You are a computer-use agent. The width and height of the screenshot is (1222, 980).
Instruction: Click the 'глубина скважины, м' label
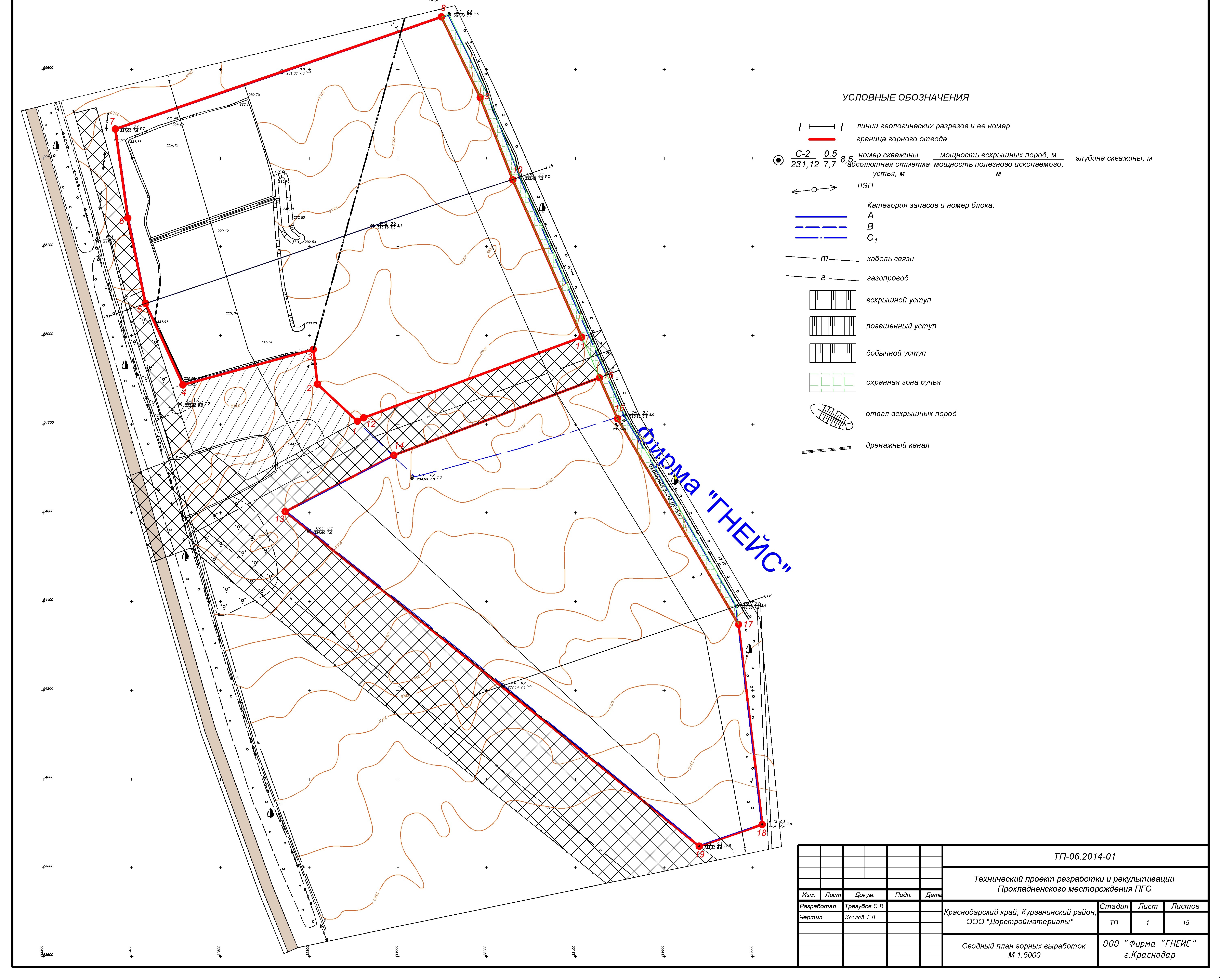coord(1114,159)
